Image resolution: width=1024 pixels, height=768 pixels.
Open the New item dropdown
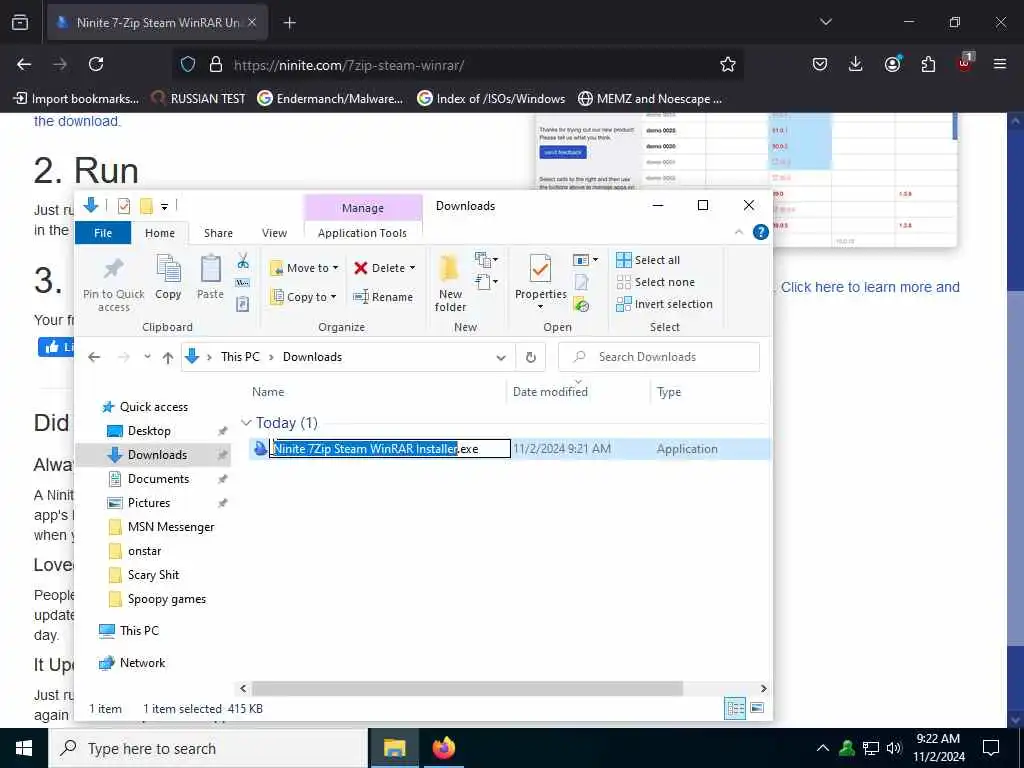tap(487, 260)
